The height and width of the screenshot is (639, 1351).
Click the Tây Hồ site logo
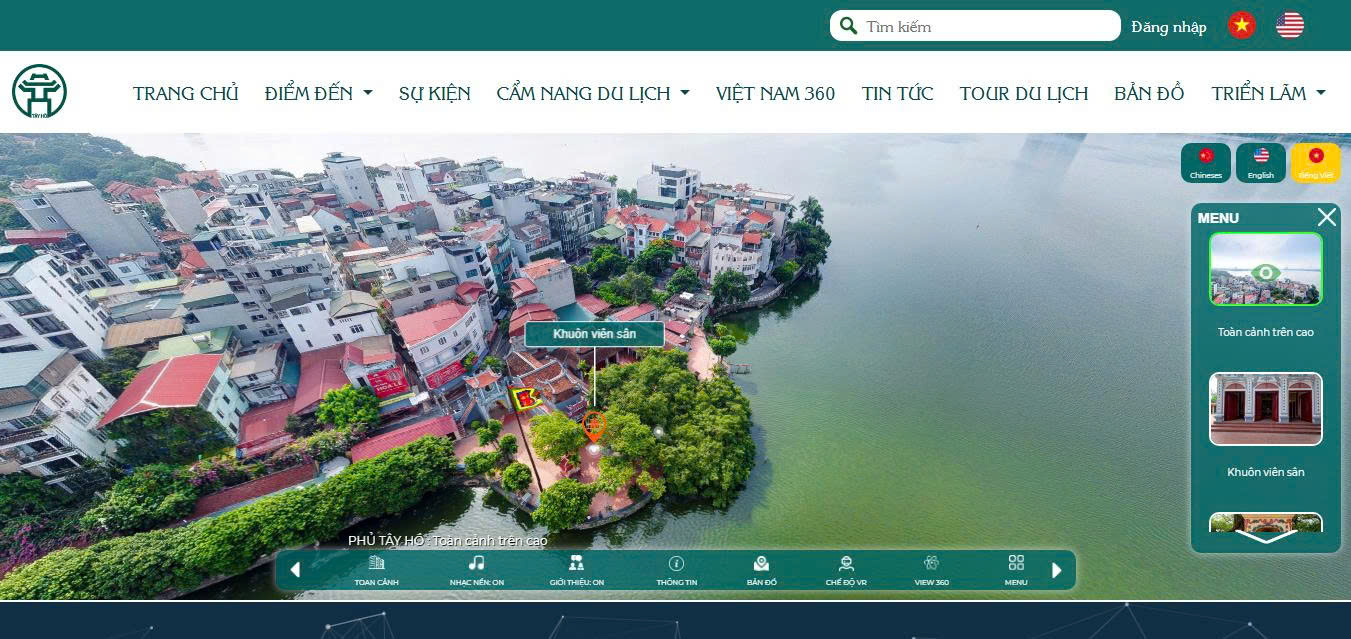pos(39,92)
